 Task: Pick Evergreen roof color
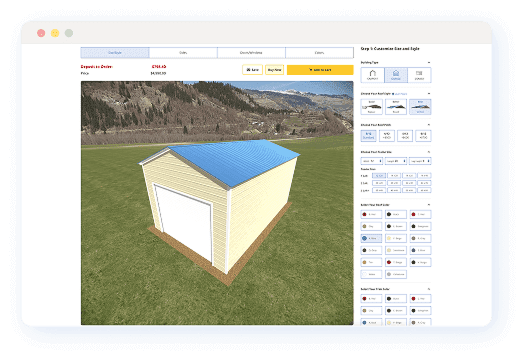(x=420, y=226)
